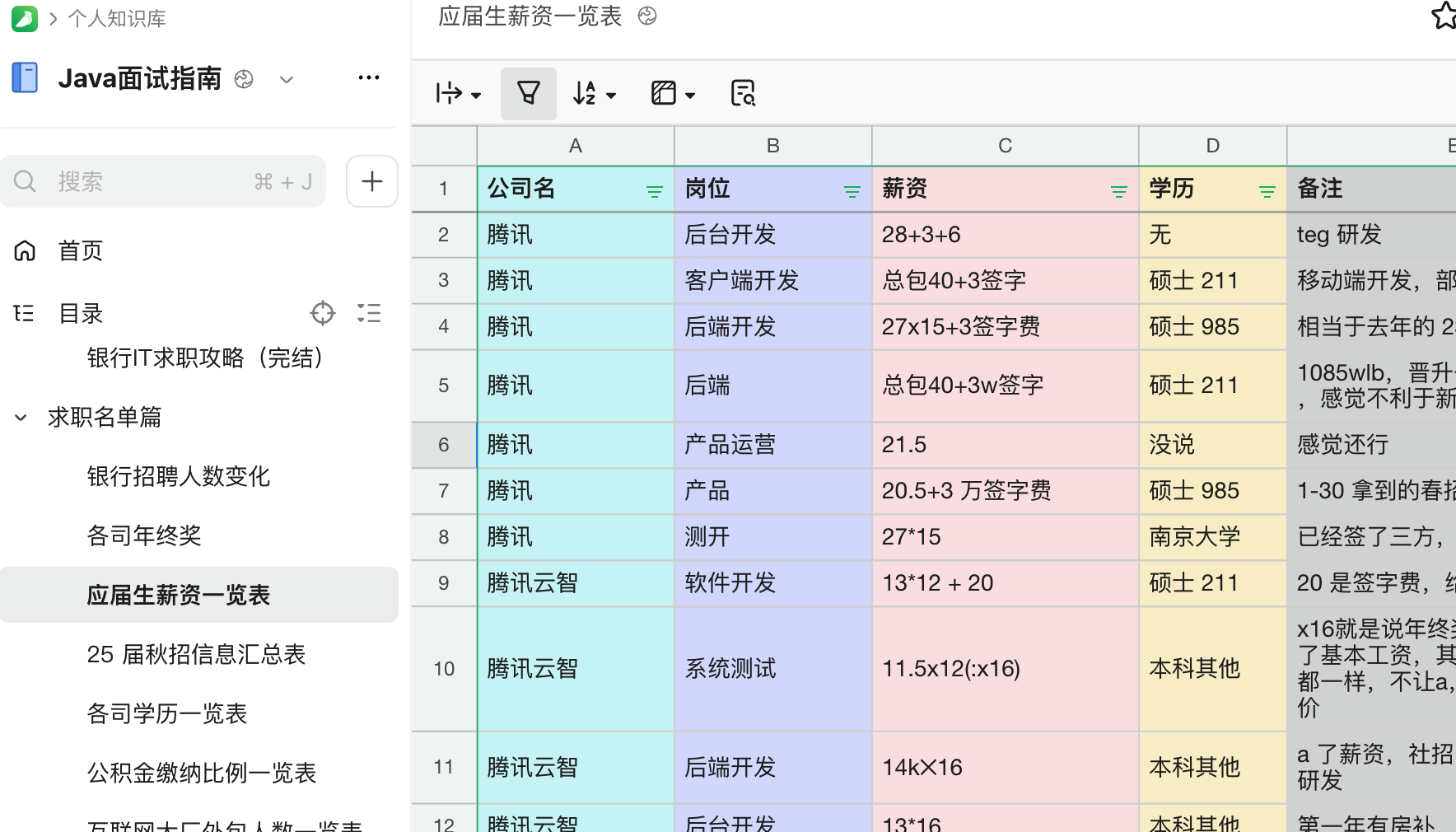Open 各司年终奖 document
The image size is (1456, 832).
coord(144,535)
